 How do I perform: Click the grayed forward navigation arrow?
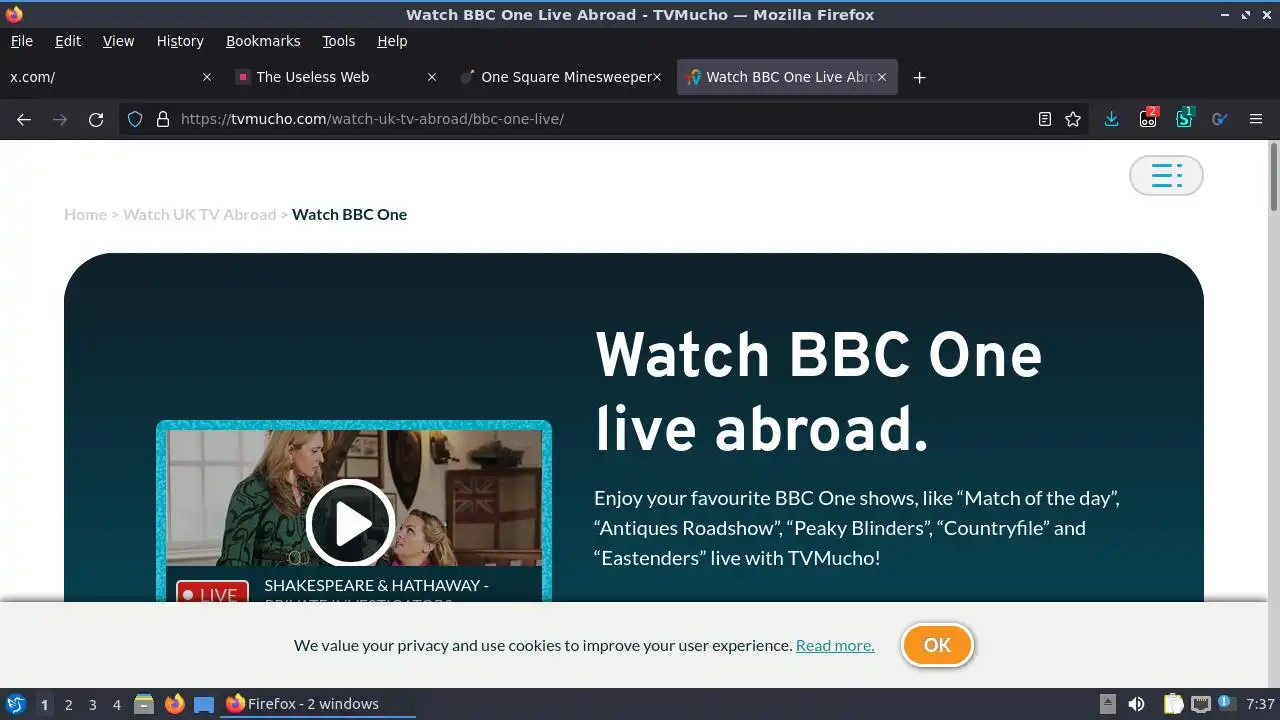[x=60, y=119]
